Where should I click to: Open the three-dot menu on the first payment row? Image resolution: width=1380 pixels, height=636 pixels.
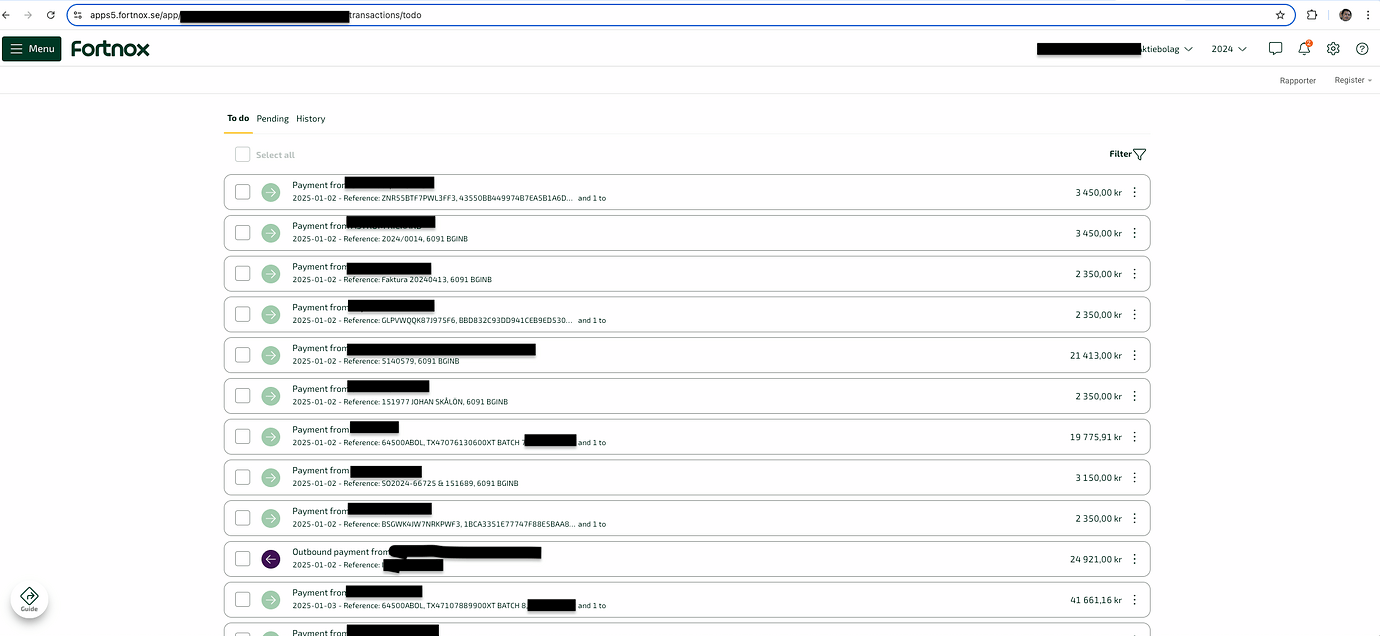tap(1134, 191)
